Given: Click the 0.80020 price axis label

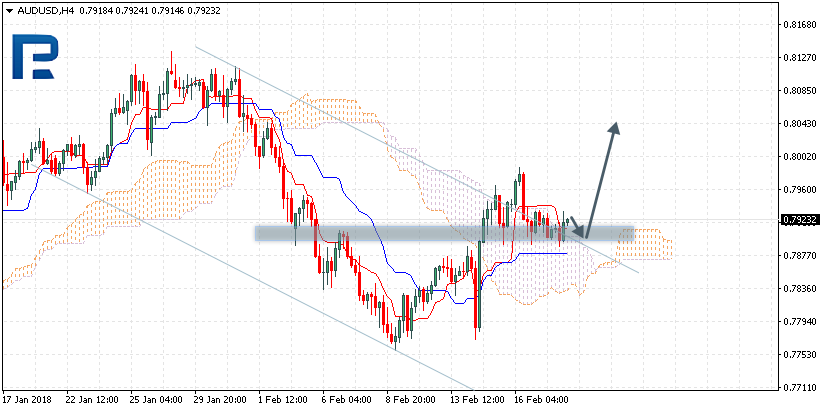Looking at the screenshot, I should 798,157.
